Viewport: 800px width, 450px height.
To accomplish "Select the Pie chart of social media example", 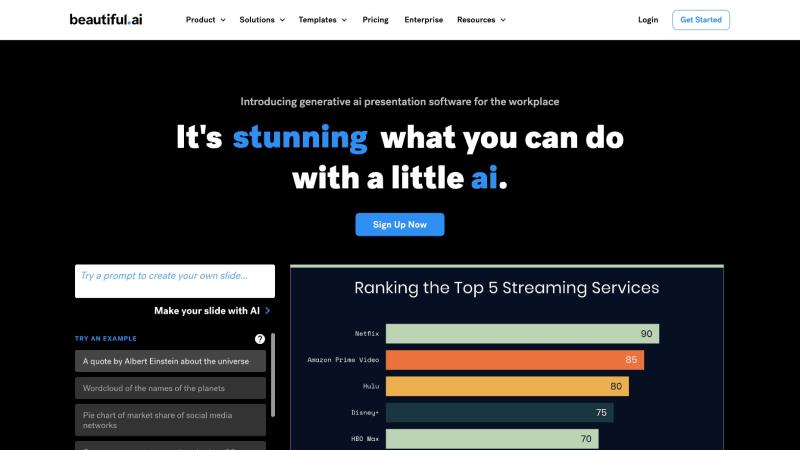I will (170, 420).
